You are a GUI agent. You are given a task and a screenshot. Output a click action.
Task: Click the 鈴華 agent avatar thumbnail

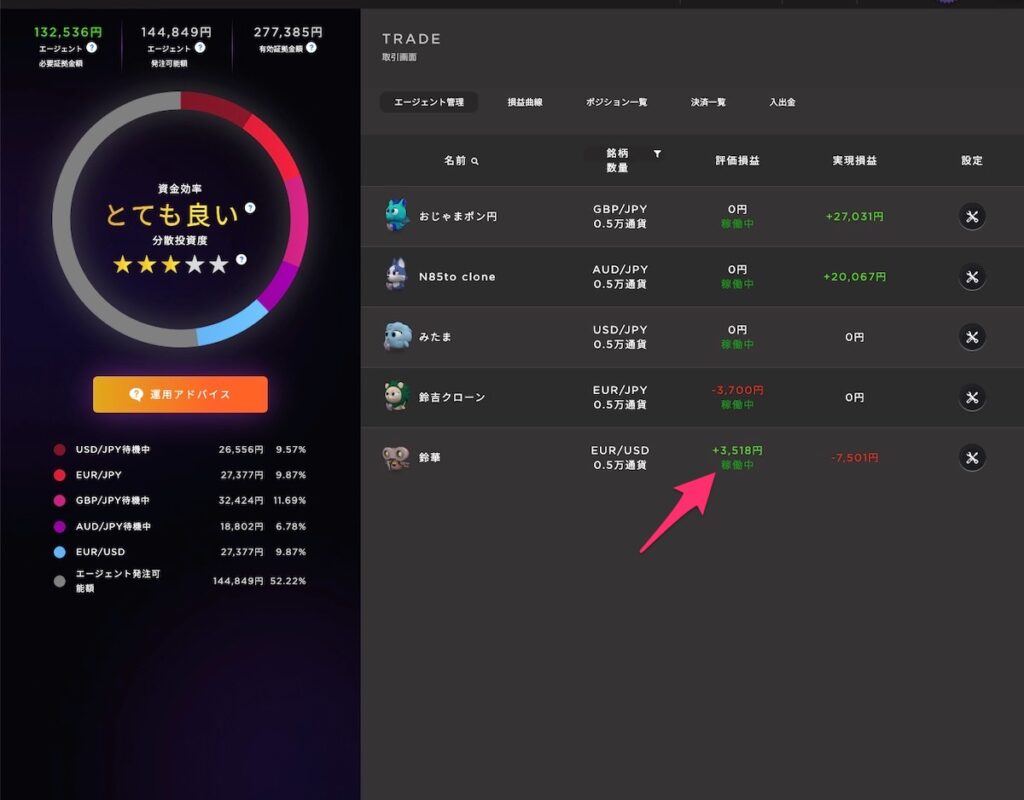pyautogui.click(x=396, y=458)
